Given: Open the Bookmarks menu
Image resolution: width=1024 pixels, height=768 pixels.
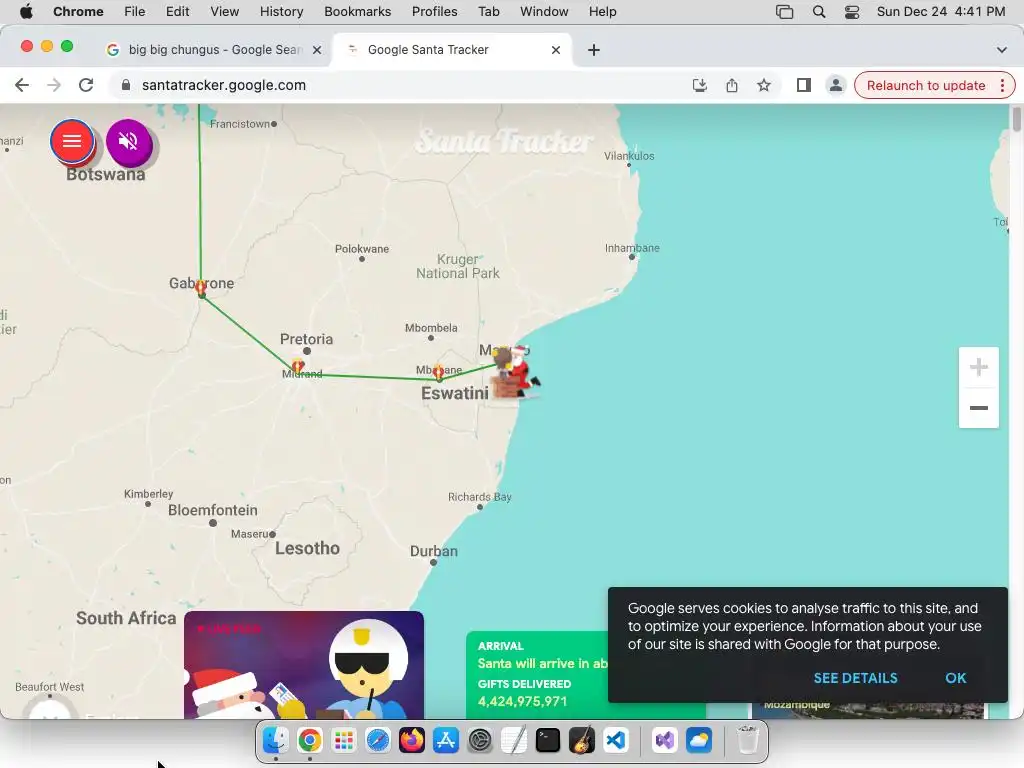Looking at the screenshot, I should [357, 12].
